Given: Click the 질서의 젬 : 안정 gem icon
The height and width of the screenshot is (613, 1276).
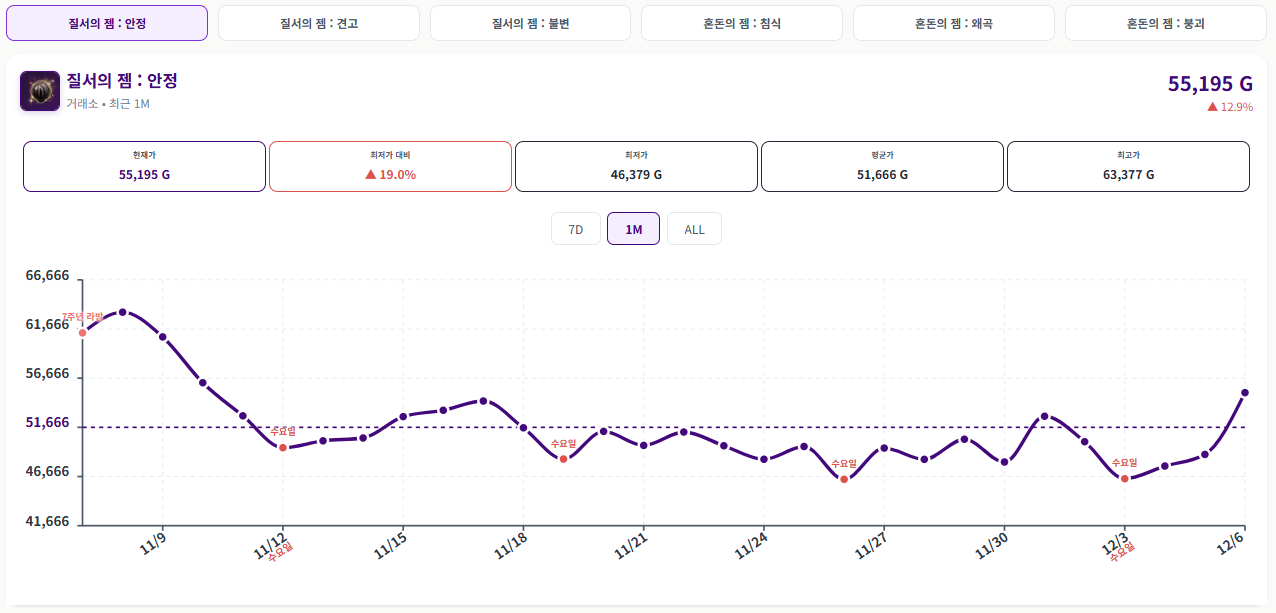Looking at the screenshot, I should tap(40, 91).
